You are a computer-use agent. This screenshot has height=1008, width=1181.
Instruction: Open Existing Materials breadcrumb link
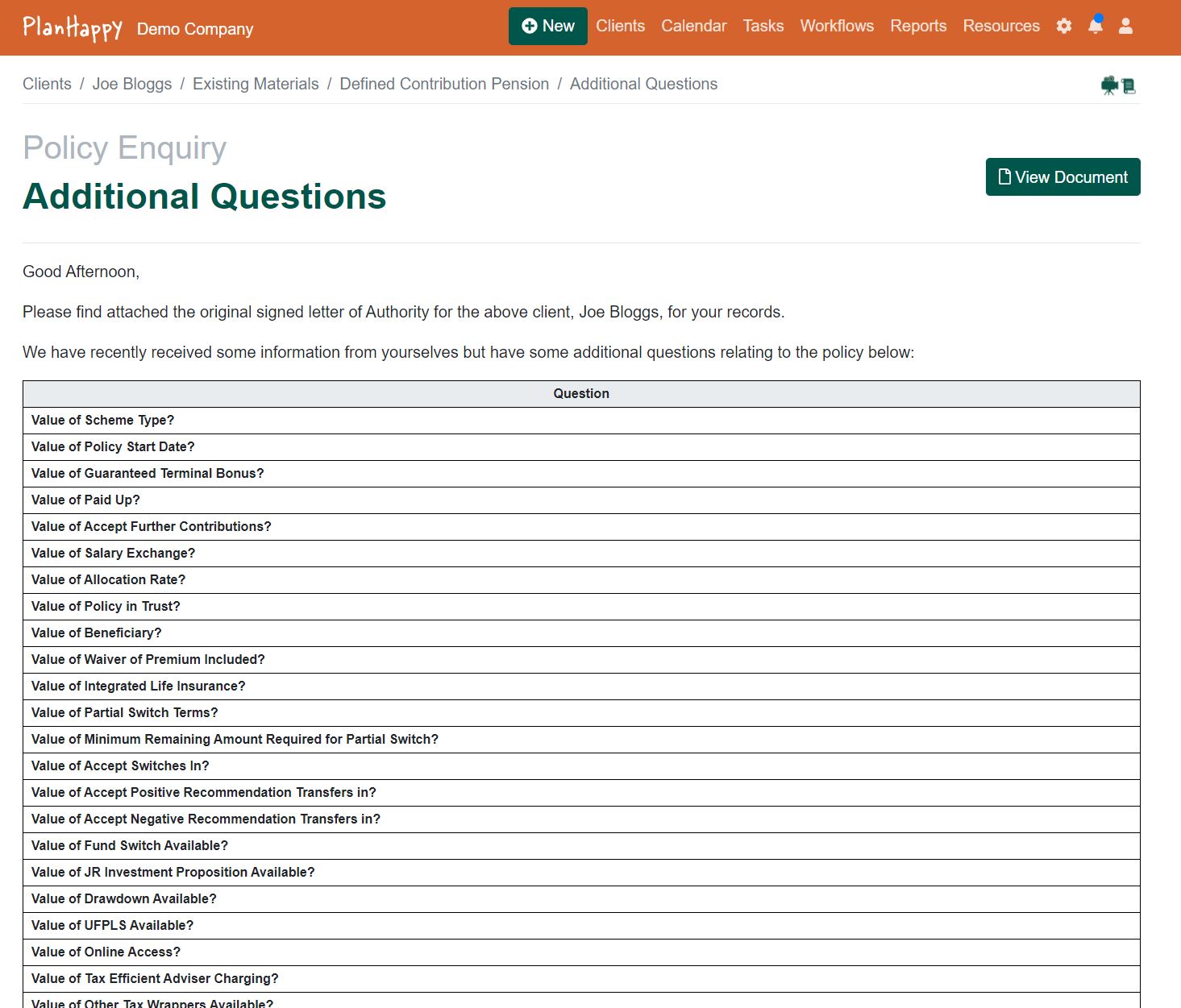pyautogui.click(x=256, y=84)
